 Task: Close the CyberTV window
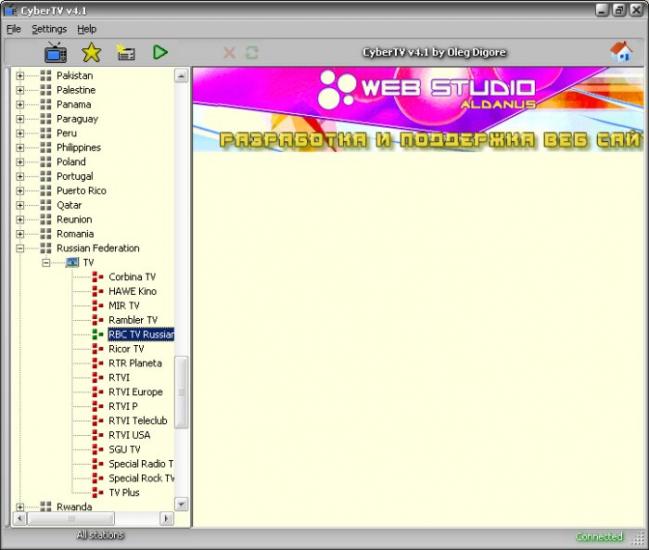click(637, 10)
